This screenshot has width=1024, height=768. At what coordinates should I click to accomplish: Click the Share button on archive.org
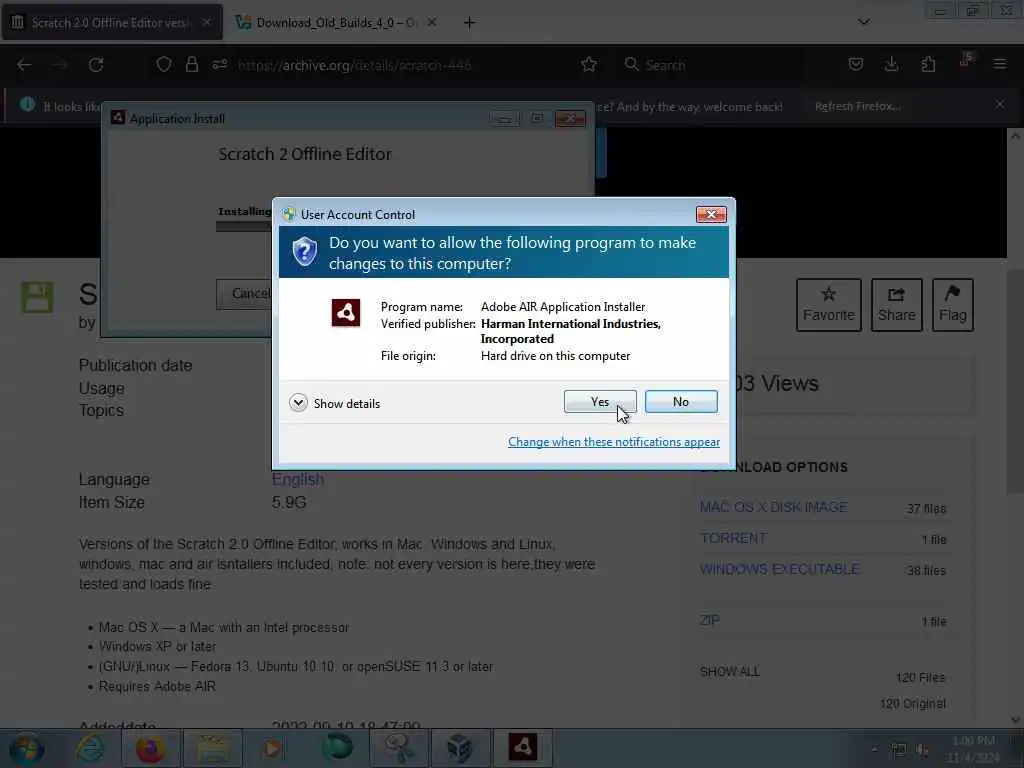pyautogui.click(x=896, y=305)
